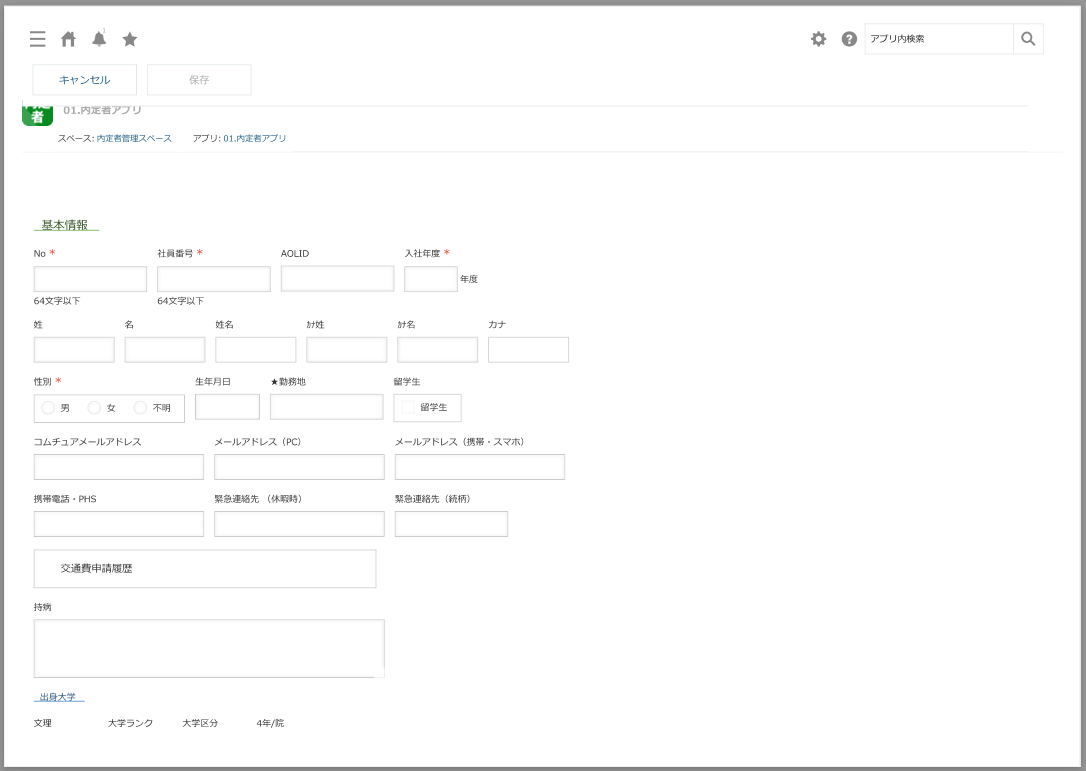Click in the アプリ内検索 search box
This screenshot has height=771, width=1086.
pos(938,39)
